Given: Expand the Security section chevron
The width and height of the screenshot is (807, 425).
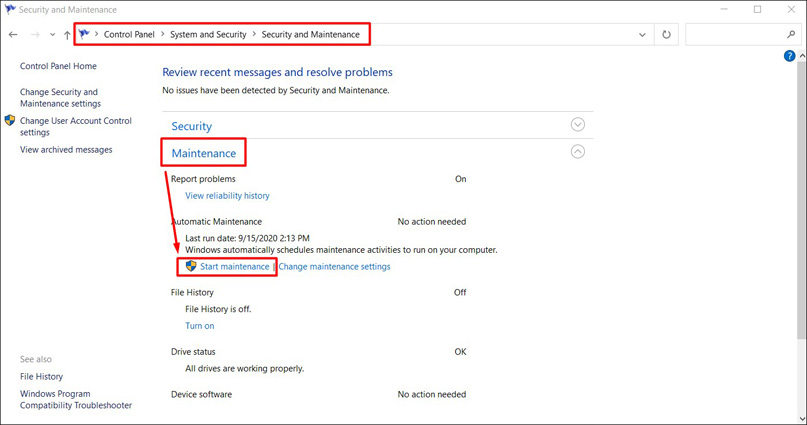Looking at the screenshot, I should click(x=577, y=125).
